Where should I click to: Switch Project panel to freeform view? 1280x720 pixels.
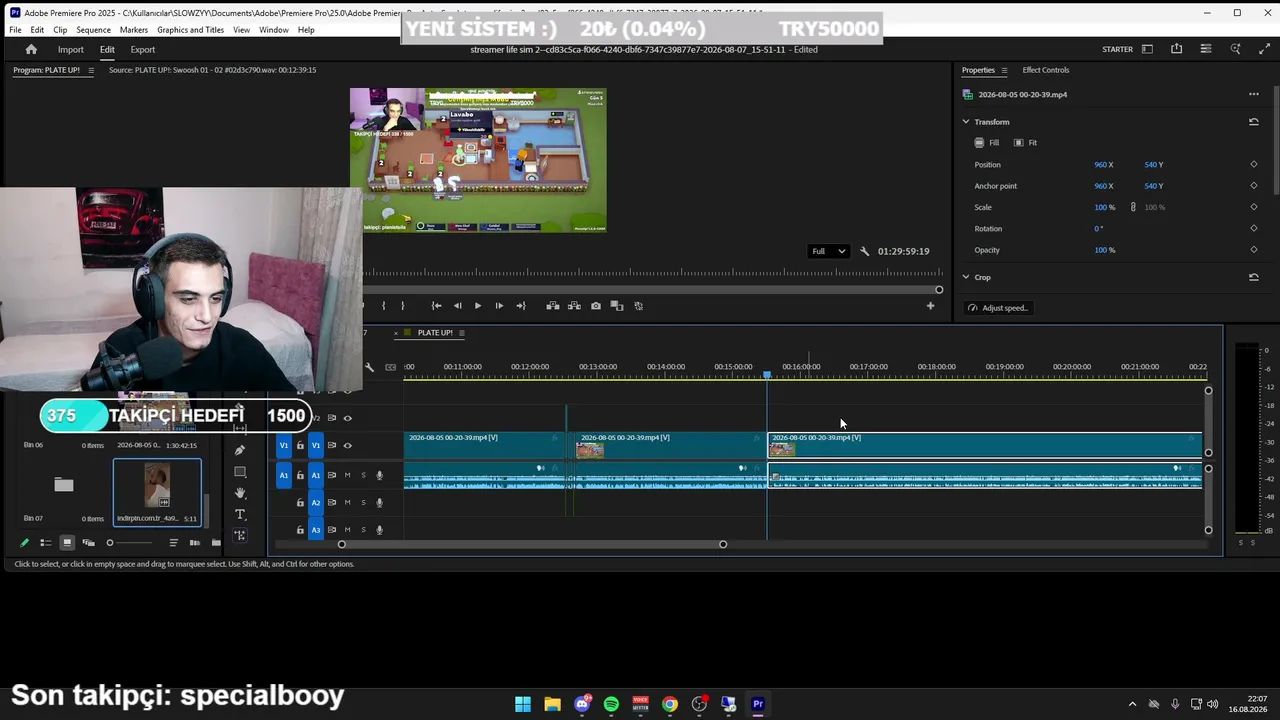click(88, 543)
